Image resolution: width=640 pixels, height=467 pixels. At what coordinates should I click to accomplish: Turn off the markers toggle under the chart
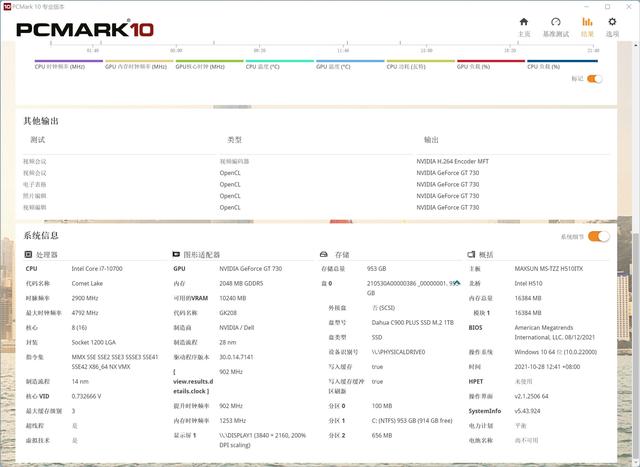[594, 79]
